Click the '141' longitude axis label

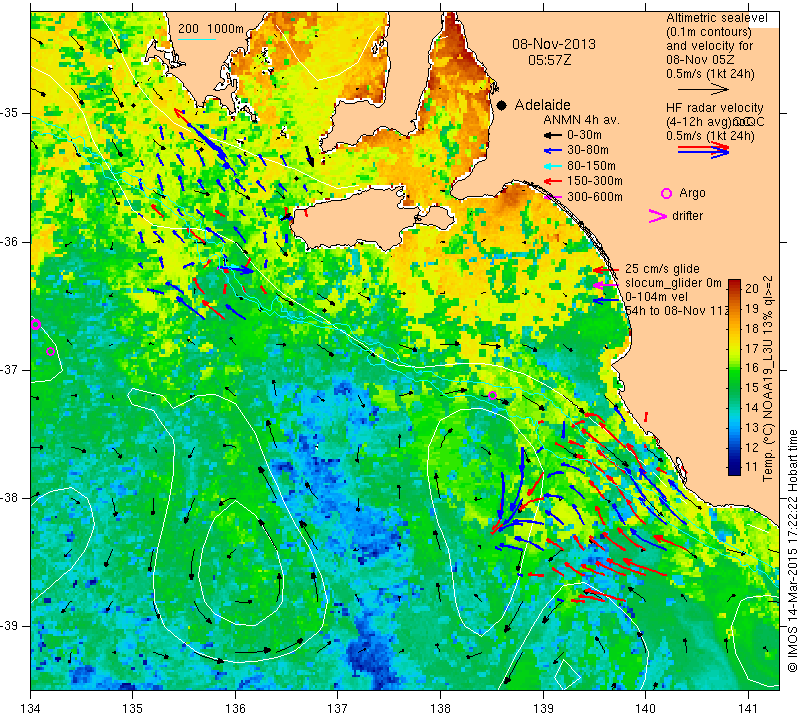coord(748,709)
